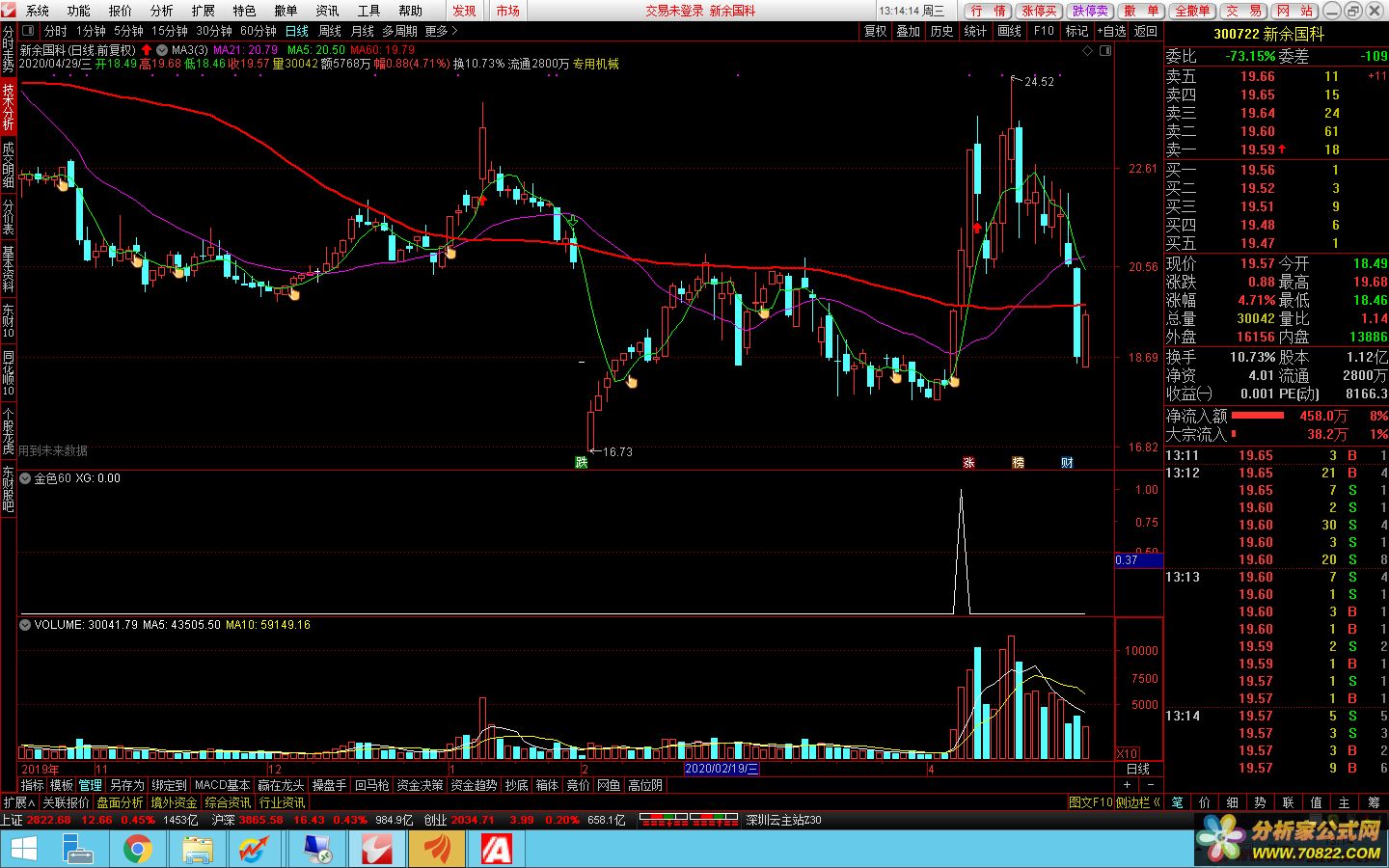Toggle 标记 mark on the stock

click(1076, 31)
